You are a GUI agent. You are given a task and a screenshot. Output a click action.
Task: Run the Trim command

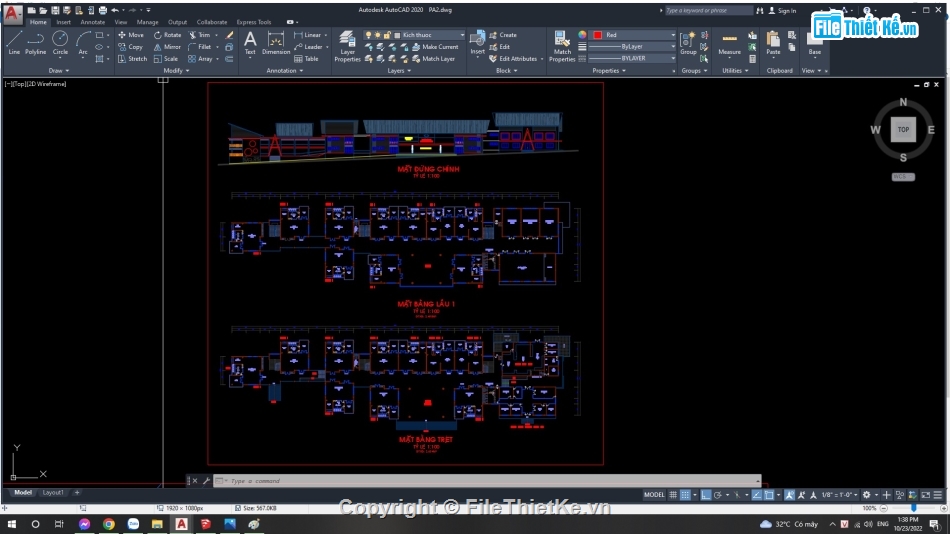click(199, 35)
